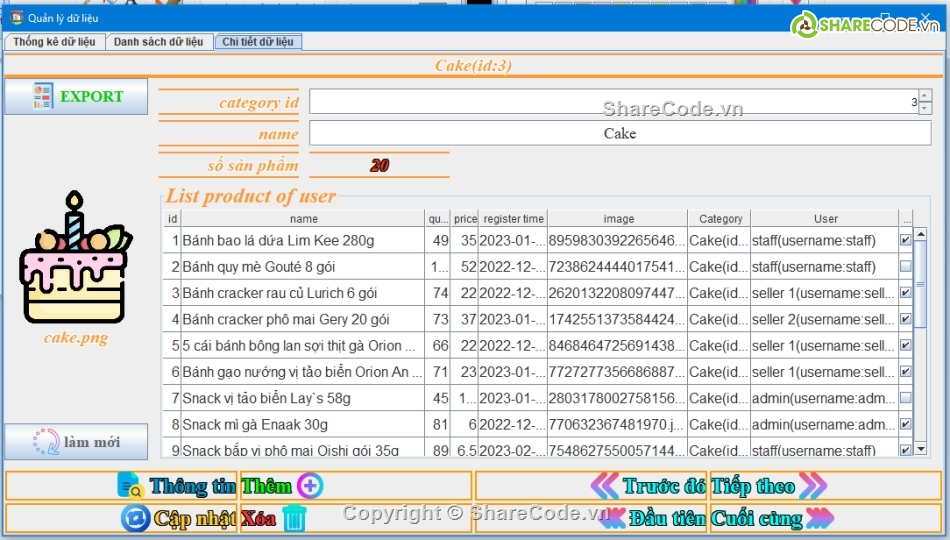Open the Danh sách dữ liệu tab
This screenshot has height=540, width=950.
158,42
